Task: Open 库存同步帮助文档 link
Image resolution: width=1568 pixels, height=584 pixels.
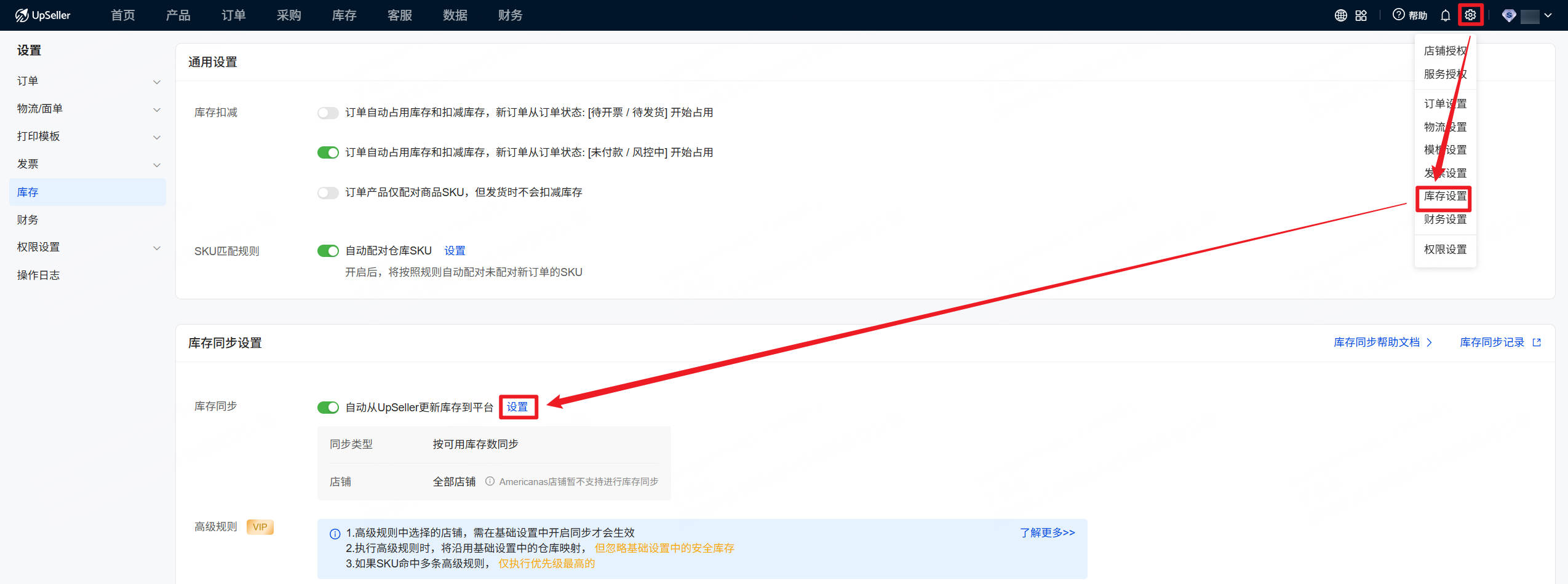Action: pyautogui.click(x=1383, y=342)
